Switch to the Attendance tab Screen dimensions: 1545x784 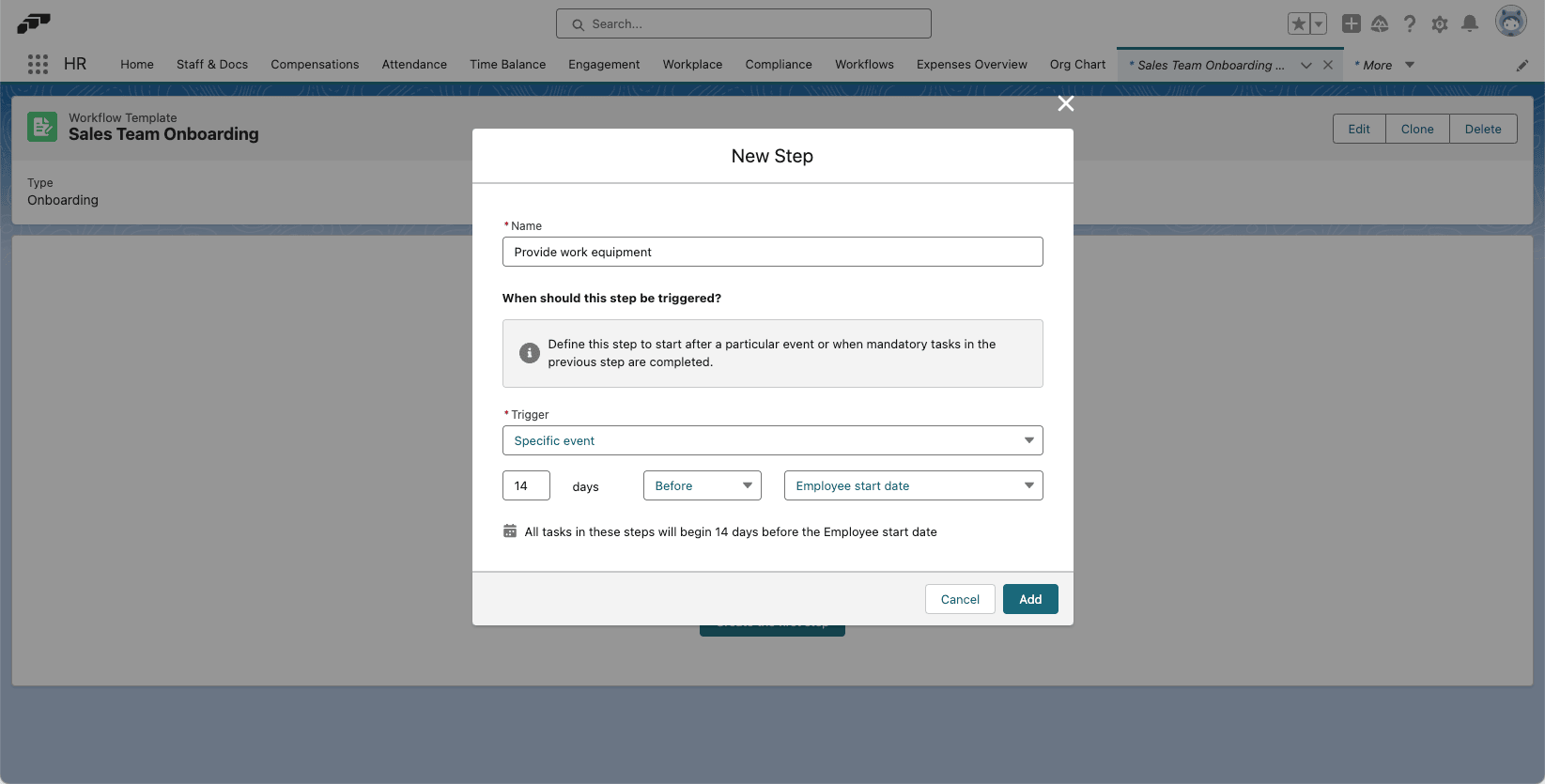point(414,64)
